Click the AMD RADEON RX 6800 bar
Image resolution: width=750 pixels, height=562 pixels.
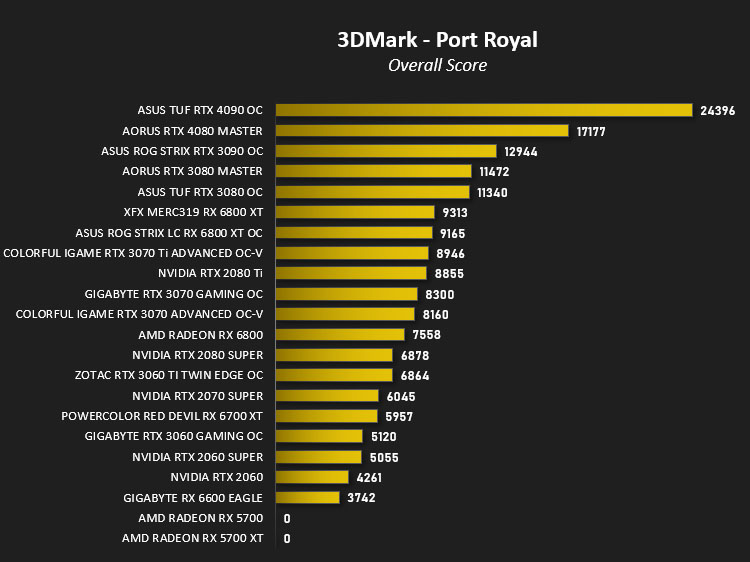click(x=340, y=334)
